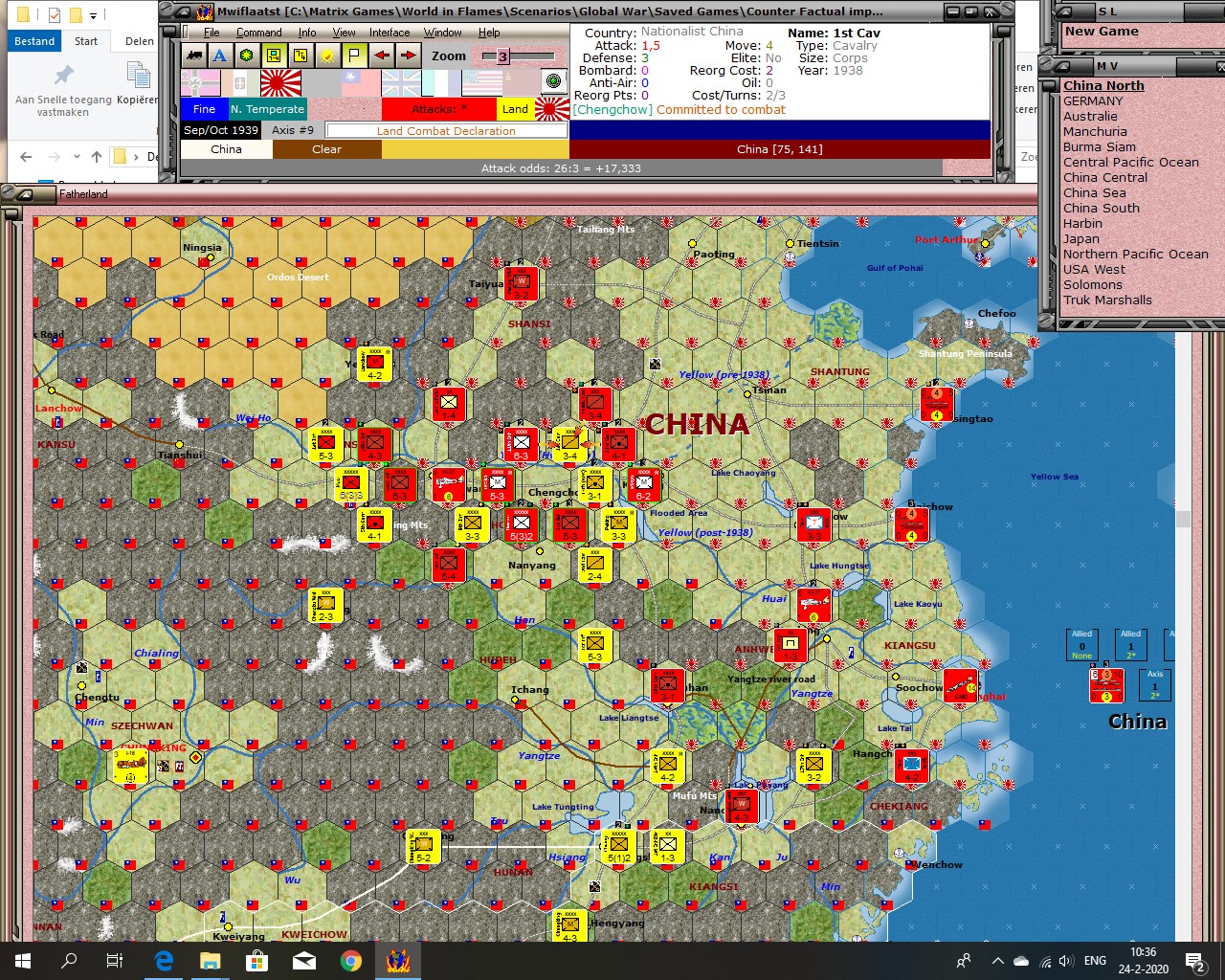
Task: Click the Axis 1 sea box
Action: click(1155, 684)
